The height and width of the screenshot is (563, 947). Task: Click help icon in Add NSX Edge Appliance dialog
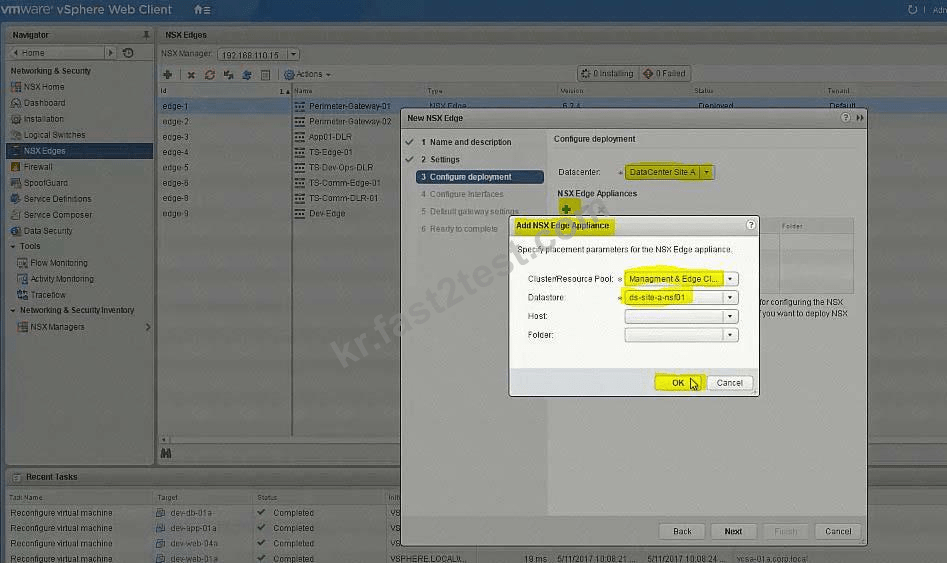click(x=751, y=225)
